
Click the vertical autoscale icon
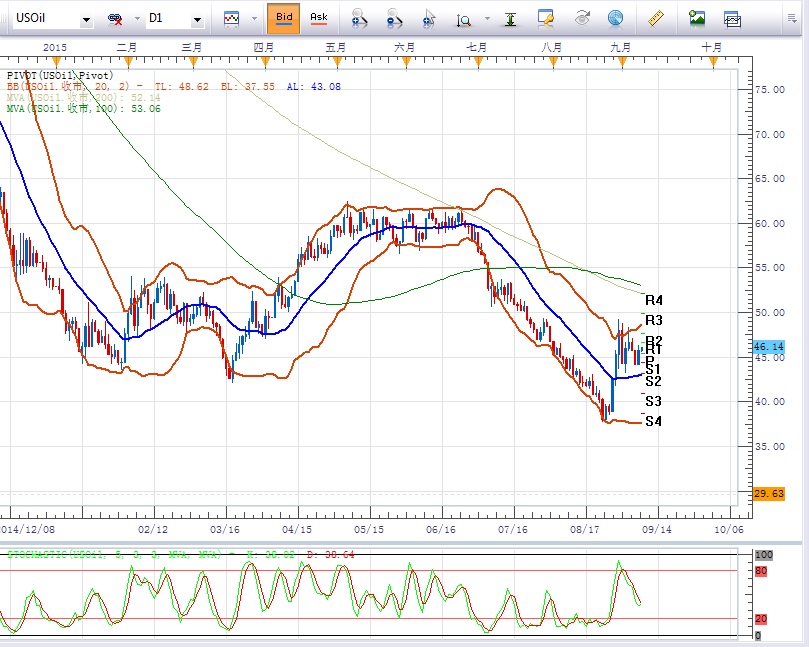pyautogui.click(x=510, y=18)
